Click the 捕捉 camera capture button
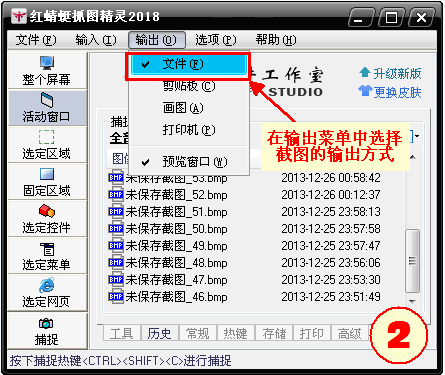The image size is (445, 375). click(x=47, y=331)
